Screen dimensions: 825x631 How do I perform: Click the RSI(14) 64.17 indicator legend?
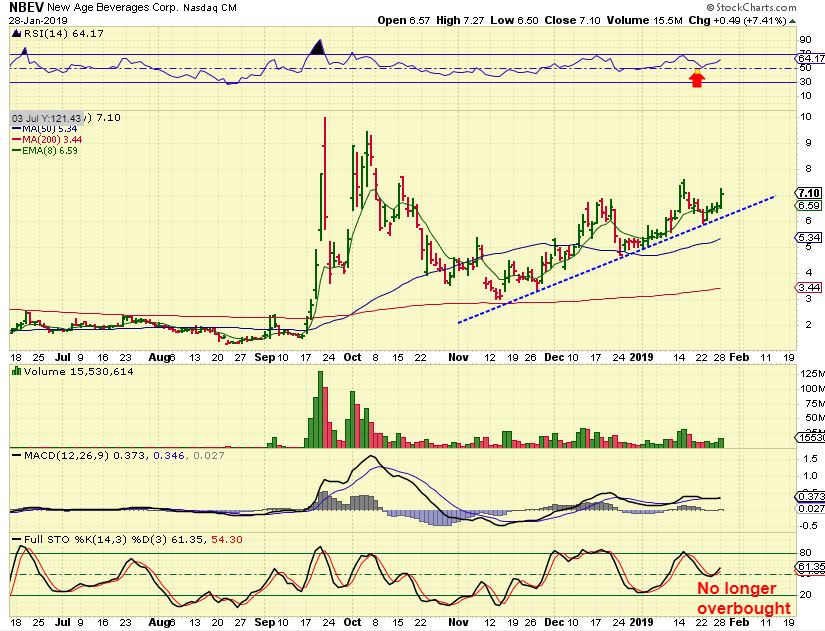[64, 34]
